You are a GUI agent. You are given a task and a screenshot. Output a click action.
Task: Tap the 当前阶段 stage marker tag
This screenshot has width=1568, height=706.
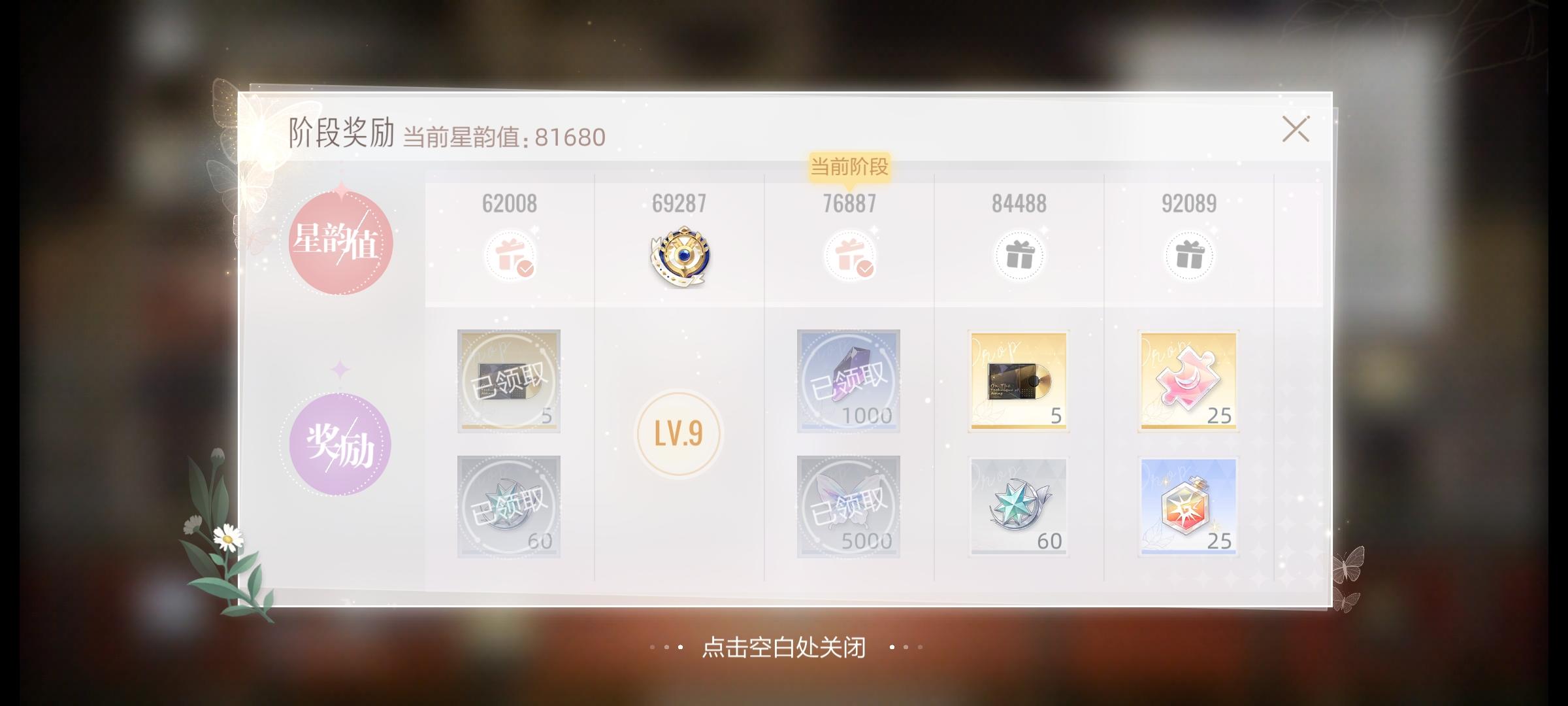click(849, 167)
